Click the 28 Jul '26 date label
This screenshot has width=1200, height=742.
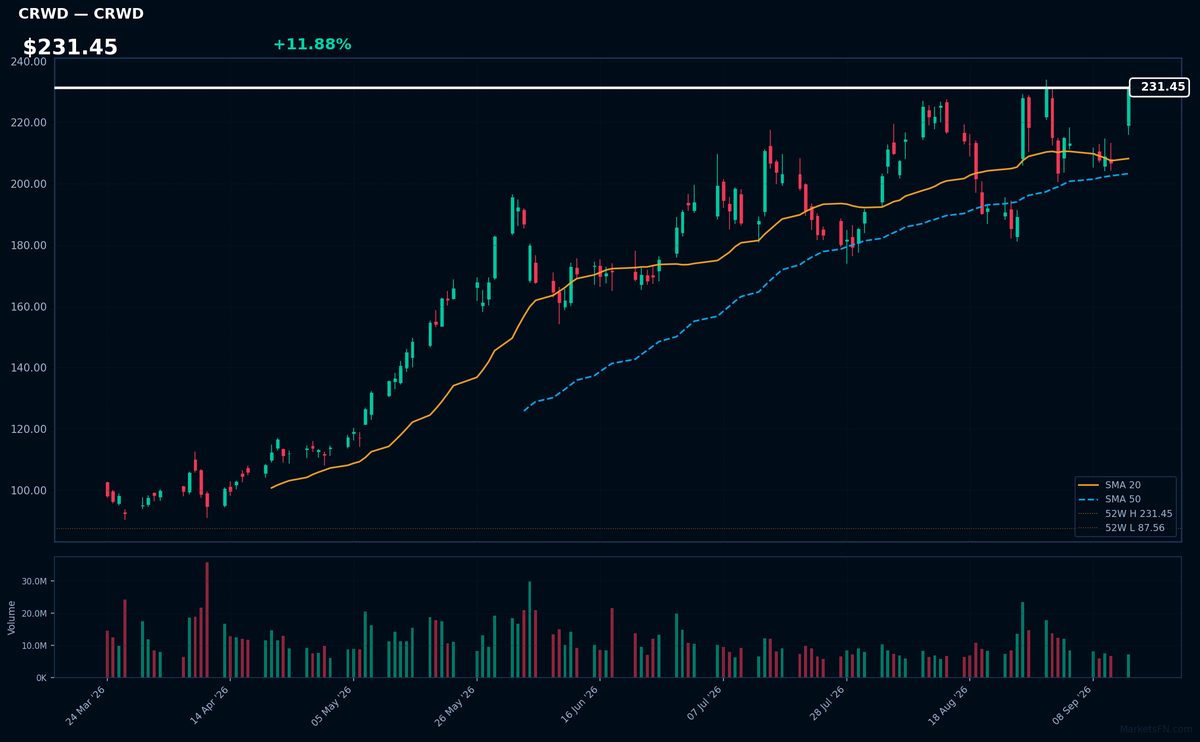(826, 705)
